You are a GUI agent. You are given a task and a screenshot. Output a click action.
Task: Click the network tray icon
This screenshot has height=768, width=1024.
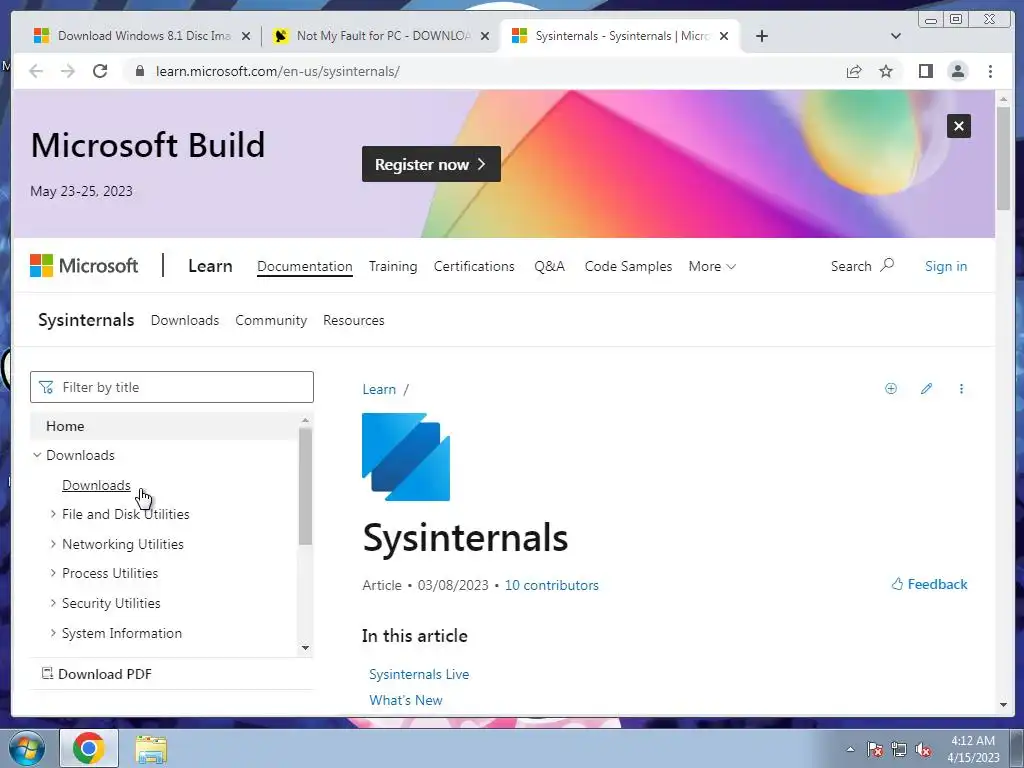(899, 749)
